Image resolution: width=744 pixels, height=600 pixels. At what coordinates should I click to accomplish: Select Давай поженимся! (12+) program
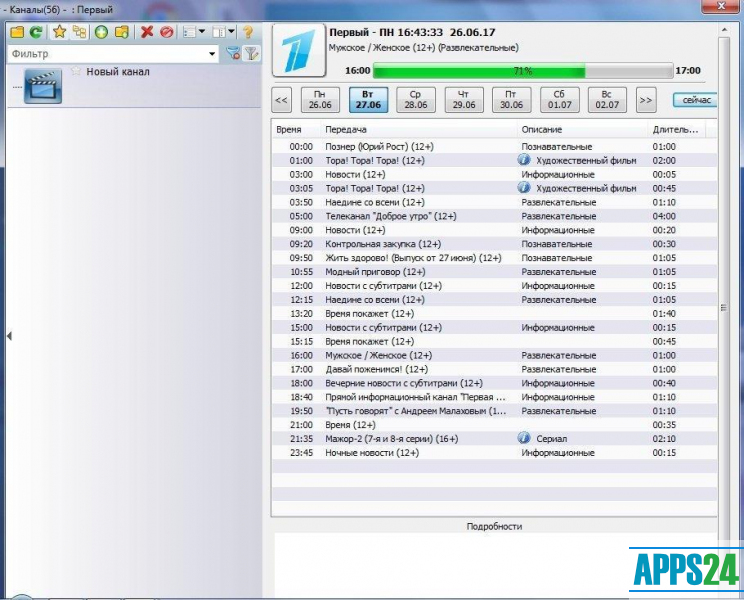494,369
